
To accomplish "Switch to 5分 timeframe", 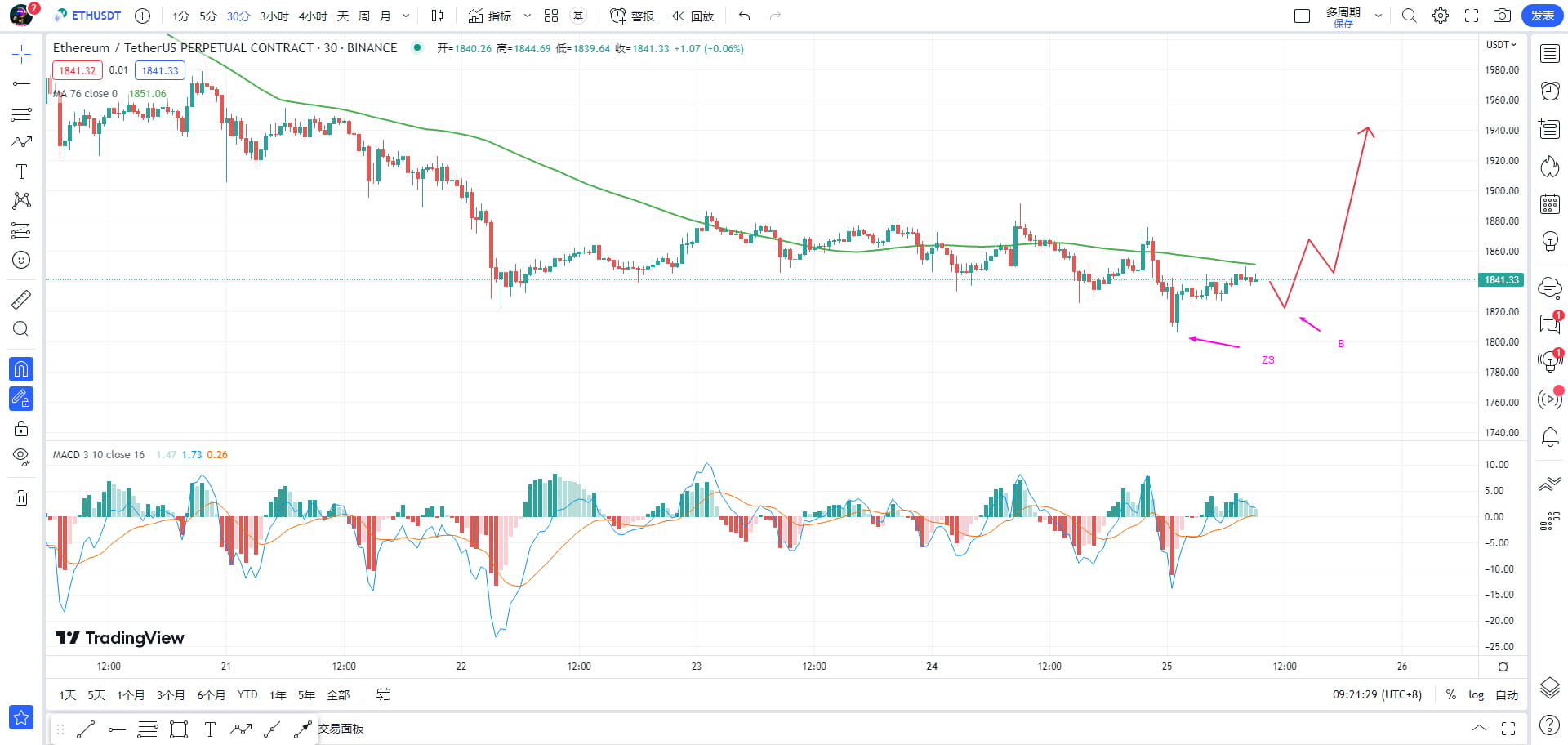I will (x=208, y=16).
